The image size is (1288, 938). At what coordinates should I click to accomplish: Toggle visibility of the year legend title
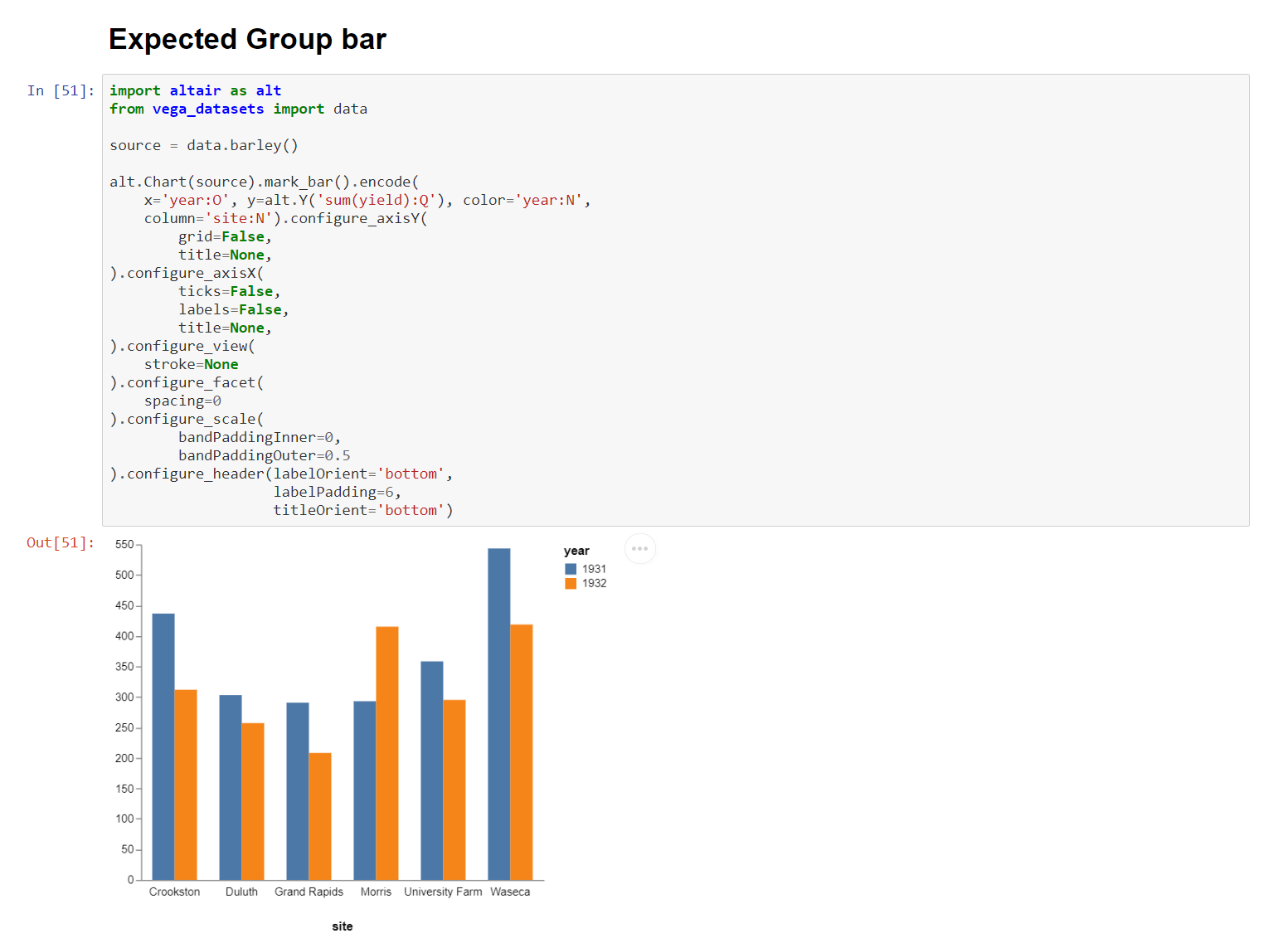(x=576, y=550)
